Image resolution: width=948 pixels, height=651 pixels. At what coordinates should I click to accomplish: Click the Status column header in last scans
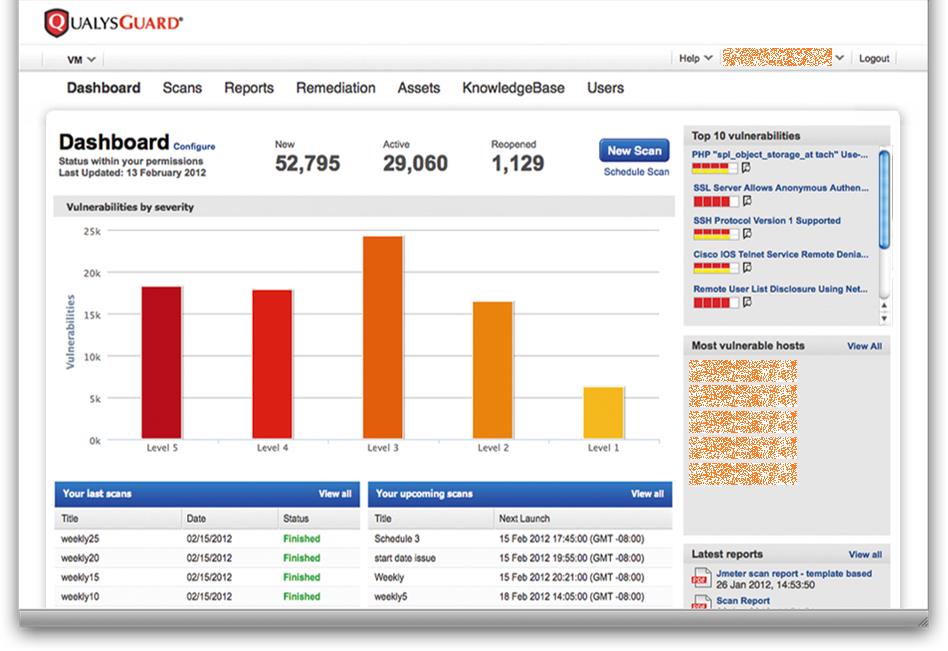[x=296, y=519]
